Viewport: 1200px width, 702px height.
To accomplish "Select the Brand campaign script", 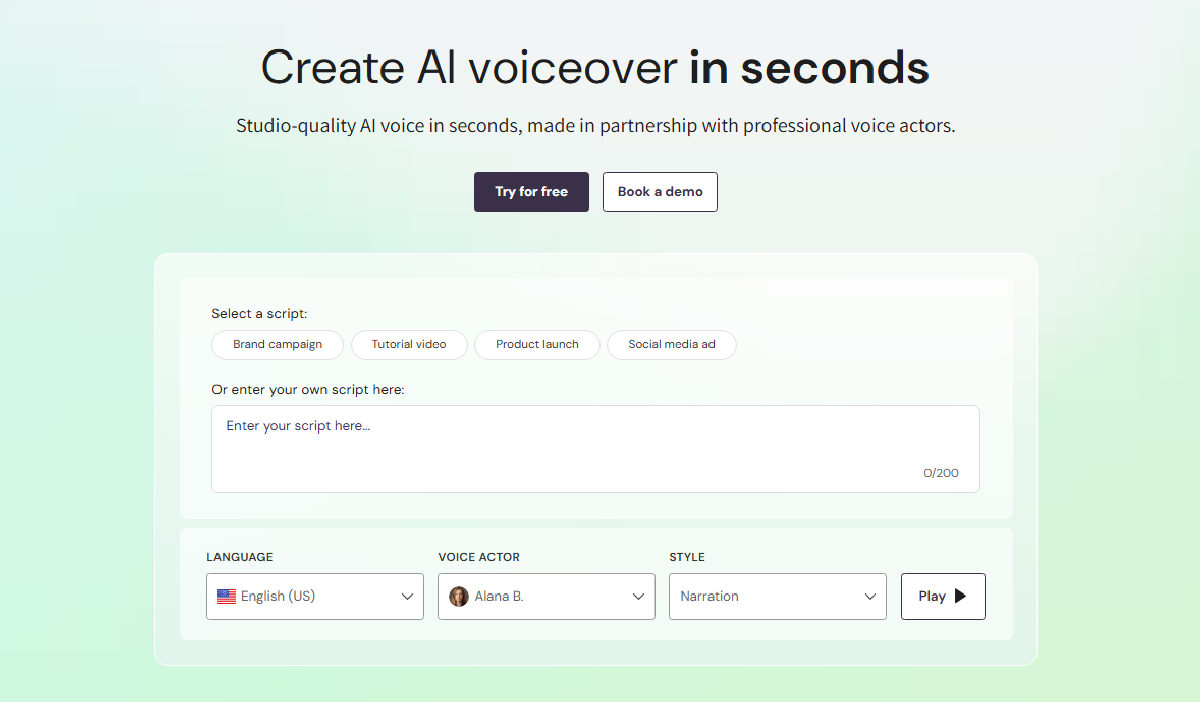I will click(x=277, y=344).
